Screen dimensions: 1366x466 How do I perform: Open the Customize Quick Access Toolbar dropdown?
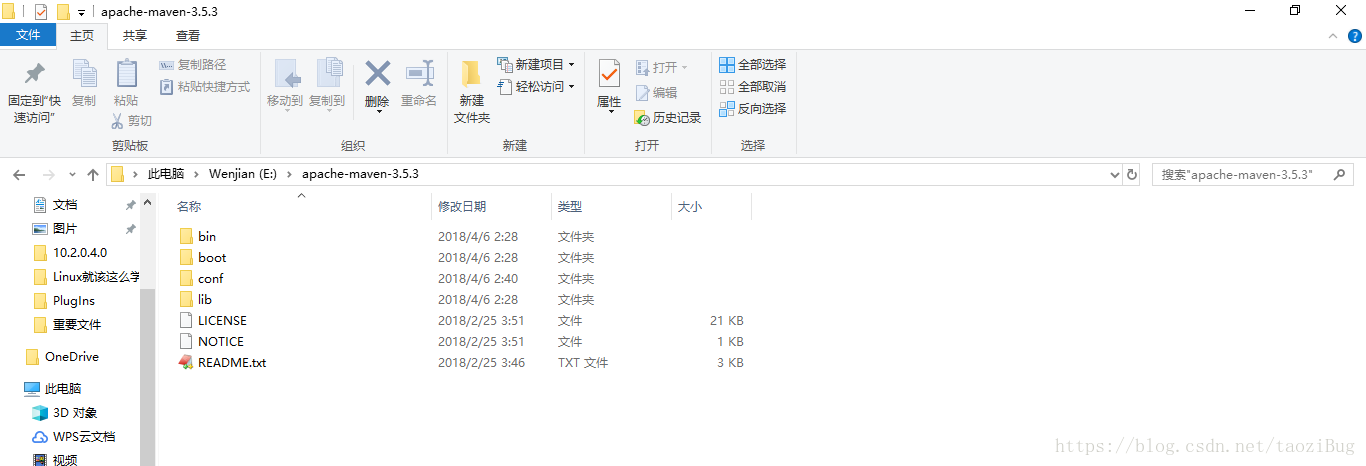81,12
